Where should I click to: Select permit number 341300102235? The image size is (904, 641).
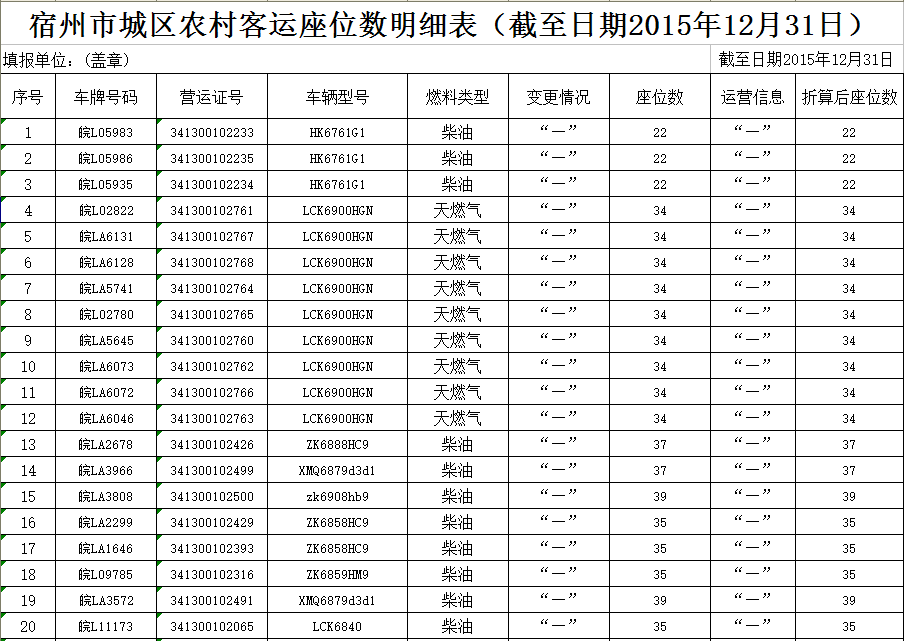212,159
